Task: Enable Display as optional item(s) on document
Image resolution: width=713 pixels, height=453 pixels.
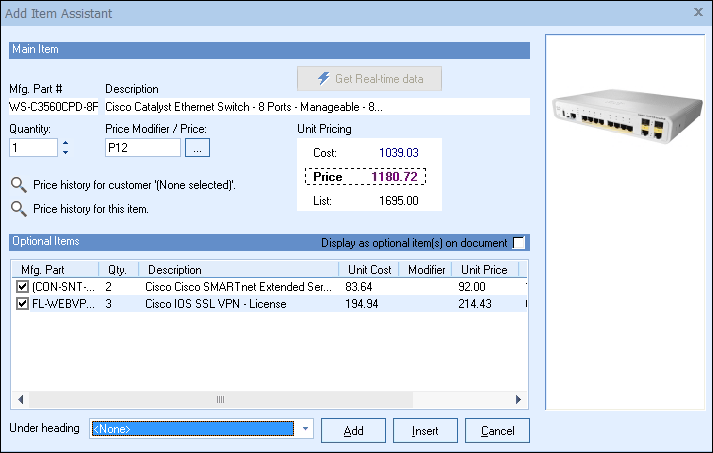Action: coord(519,243)
